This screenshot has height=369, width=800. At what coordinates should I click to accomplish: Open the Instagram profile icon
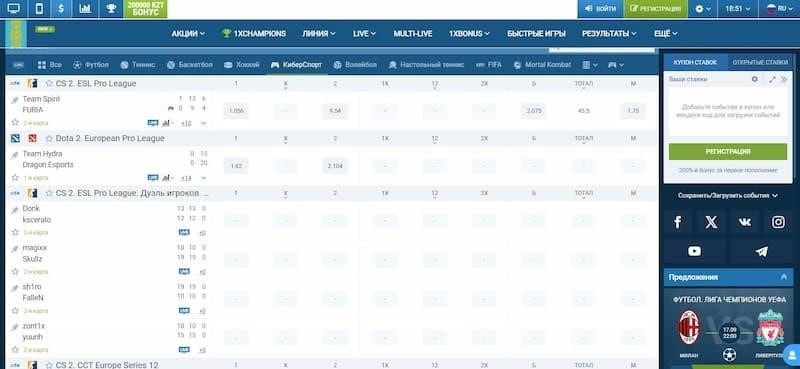click(x=778, y=222)
